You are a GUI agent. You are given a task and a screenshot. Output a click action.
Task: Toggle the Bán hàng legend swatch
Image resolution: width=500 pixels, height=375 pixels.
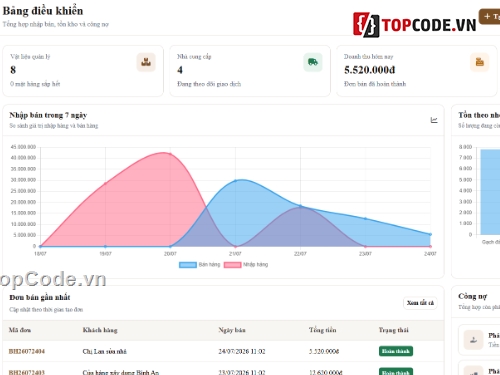point(188,265)
